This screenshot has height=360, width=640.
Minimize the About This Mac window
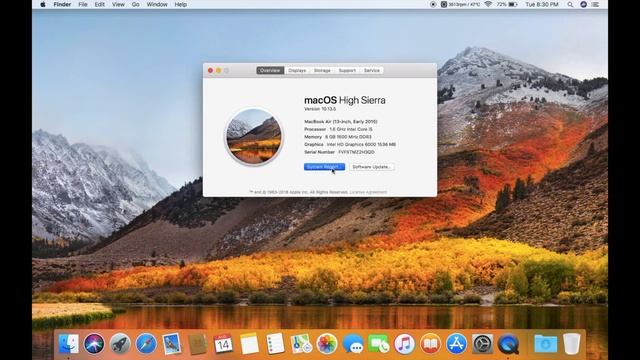(218, 71)
